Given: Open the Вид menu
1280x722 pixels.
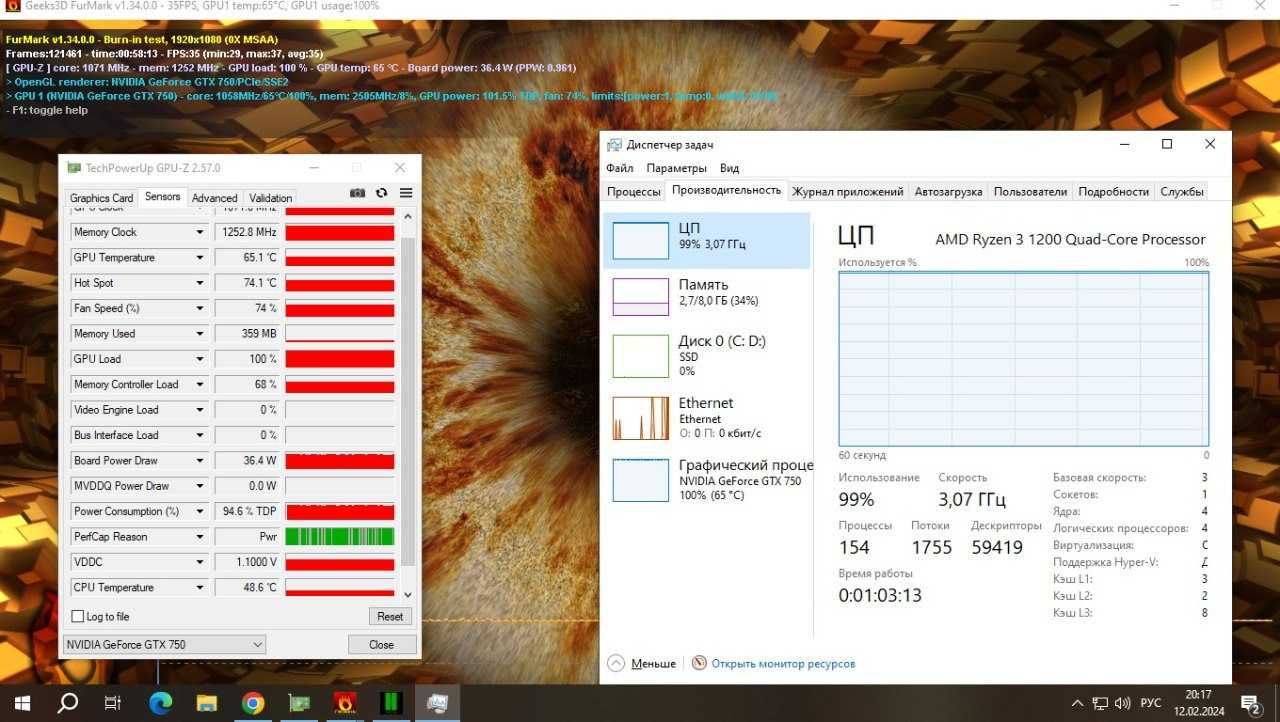Looking at the screenshot, I should pos(729,168).
